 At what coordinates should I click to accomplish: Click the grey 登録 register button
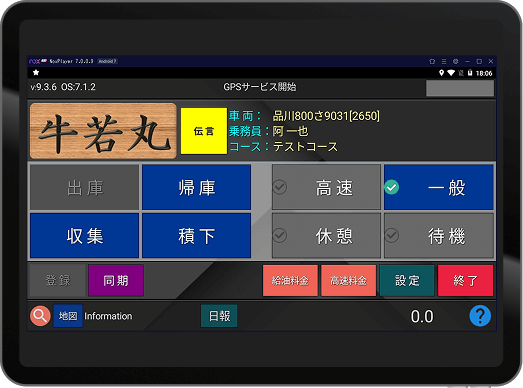[x=58, y=281]
